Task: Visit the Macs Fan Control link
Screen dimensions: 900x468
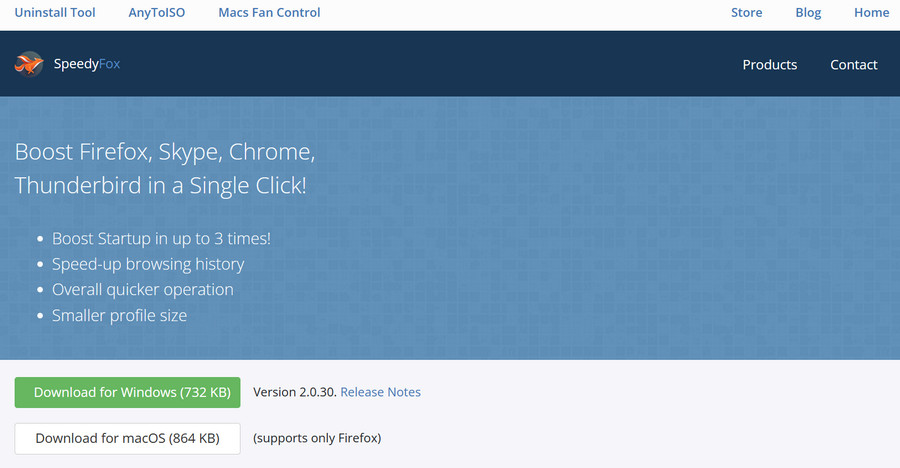Action: (x=269, y=13)
